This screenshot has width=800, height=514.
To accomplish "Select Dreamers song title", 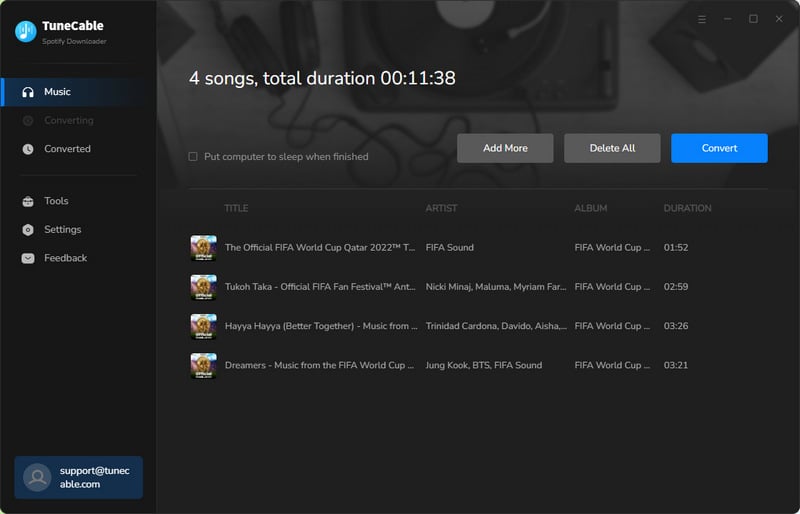I will point(319,365).
